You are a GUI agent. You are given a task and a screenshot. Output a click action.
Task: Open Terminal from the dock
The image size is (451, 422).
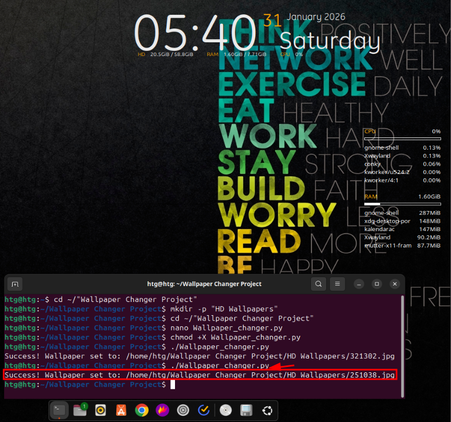click(x=59, y=410)
